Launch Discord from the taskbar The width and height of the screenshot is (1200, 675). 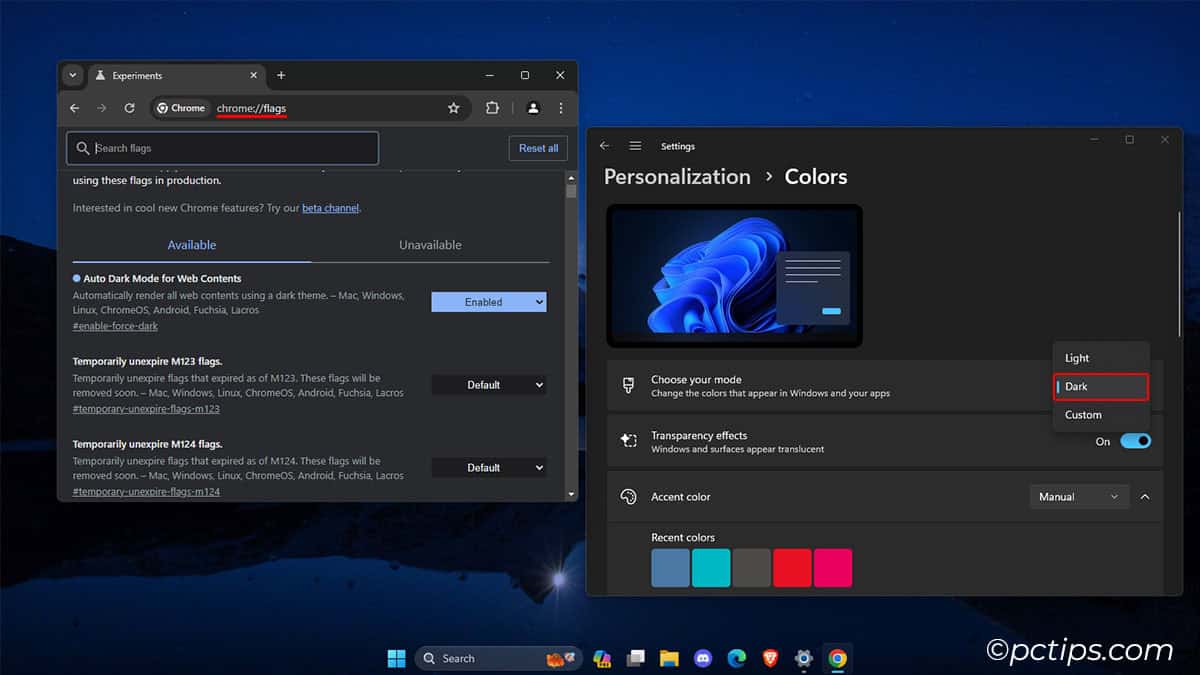click(x=703, y=658)
